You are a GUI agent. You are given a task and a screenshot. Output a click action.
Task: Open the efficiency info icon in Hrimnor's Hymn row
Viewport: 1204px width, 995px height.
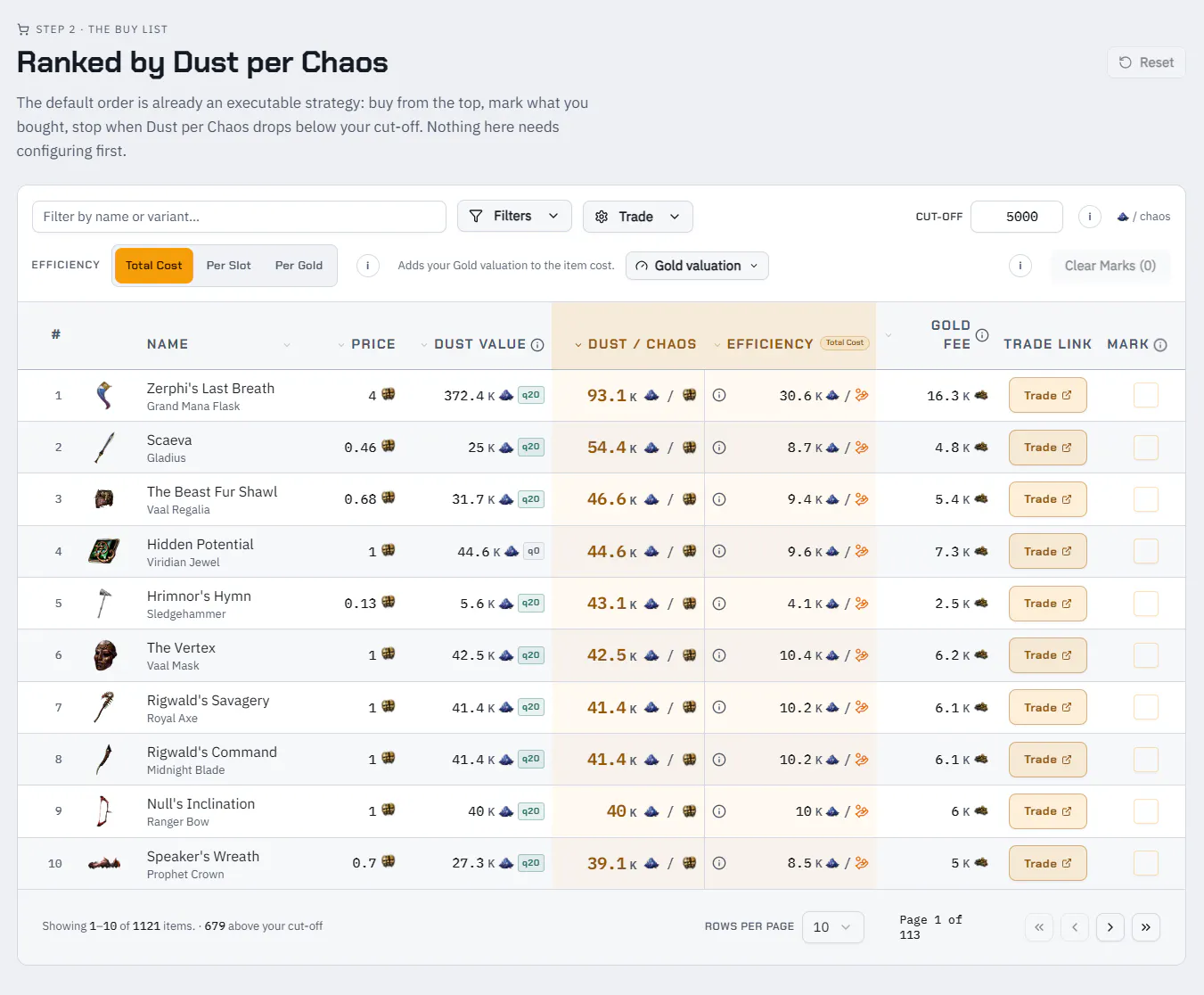click(719, 604)
